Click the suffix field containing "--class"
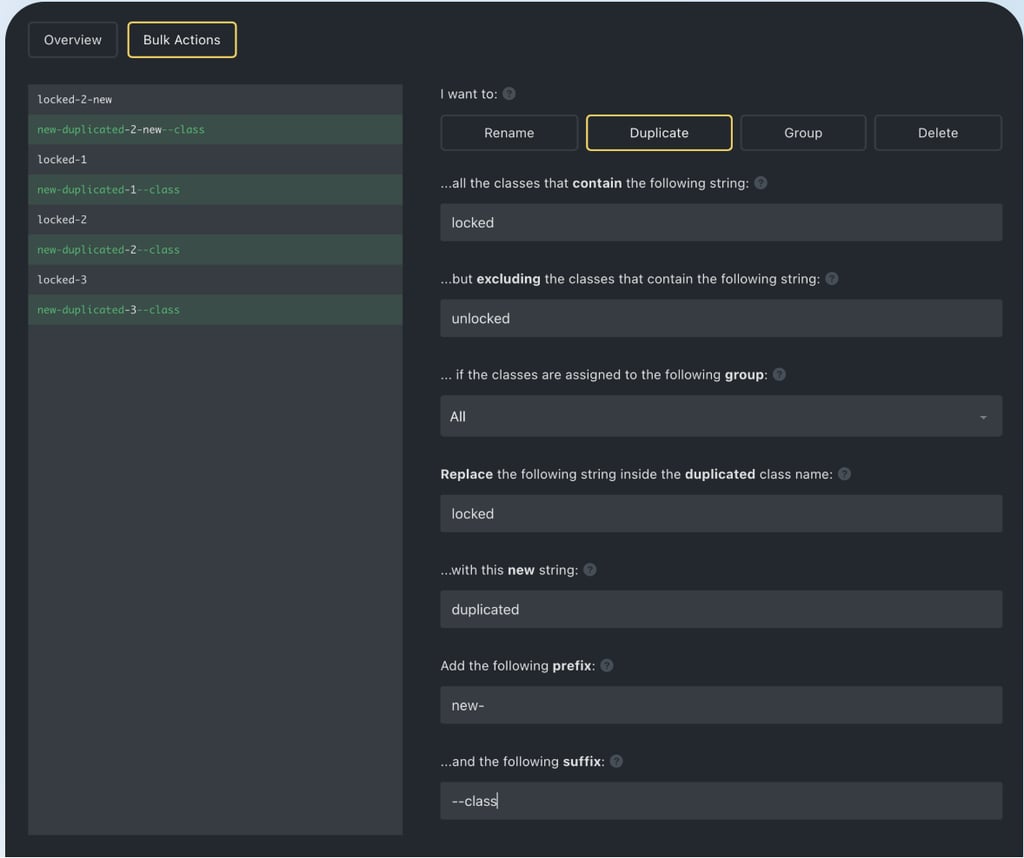 click(721, 801)
